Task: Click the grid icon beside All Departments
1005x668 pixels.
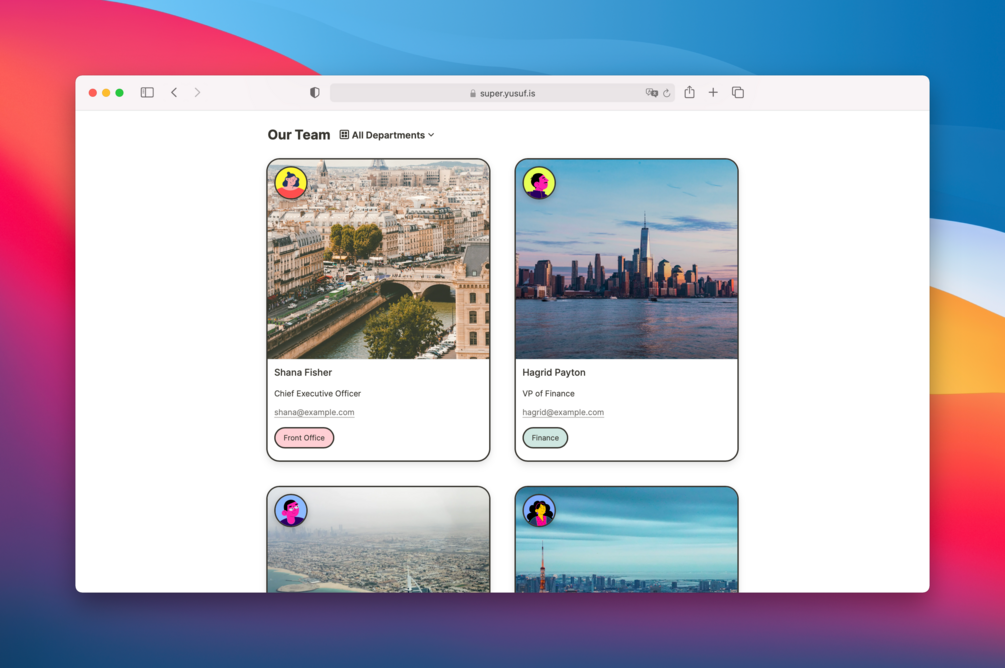Action: pyautogui.click(x=344, y=135)
